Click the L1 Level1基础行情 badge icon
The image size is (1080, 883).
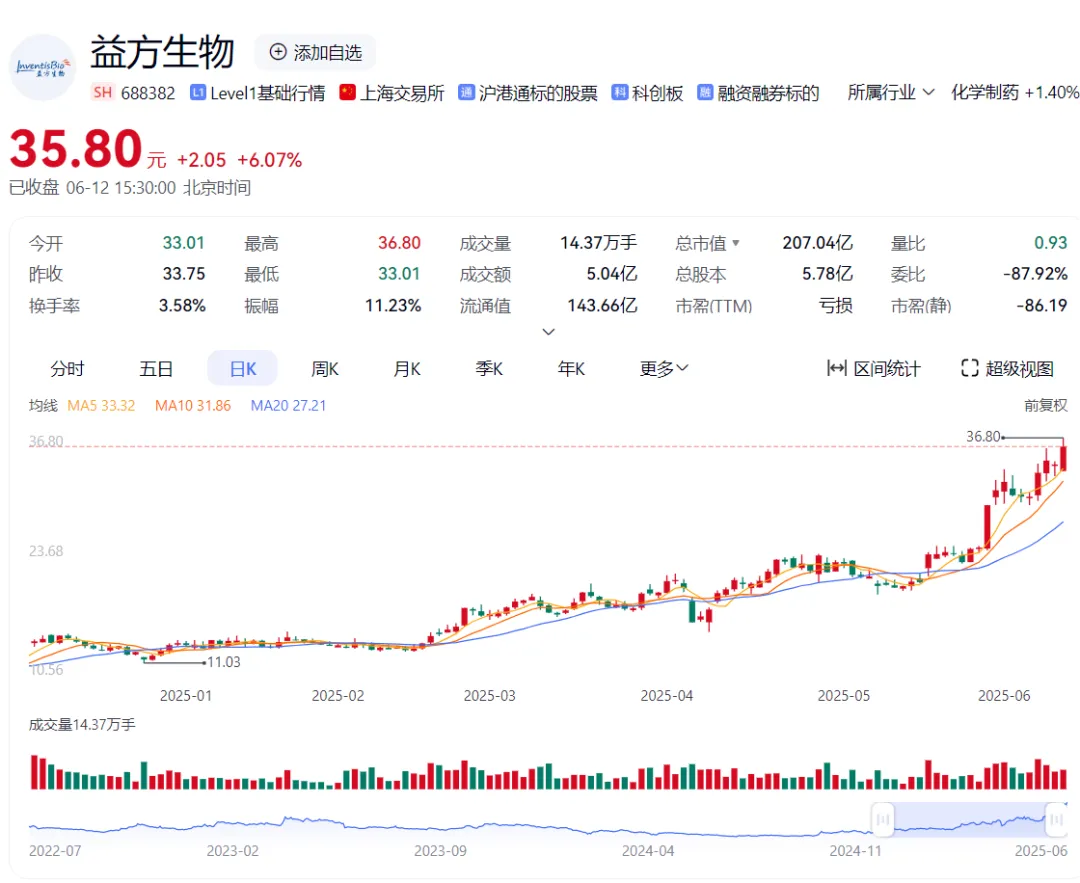(198, 93)
